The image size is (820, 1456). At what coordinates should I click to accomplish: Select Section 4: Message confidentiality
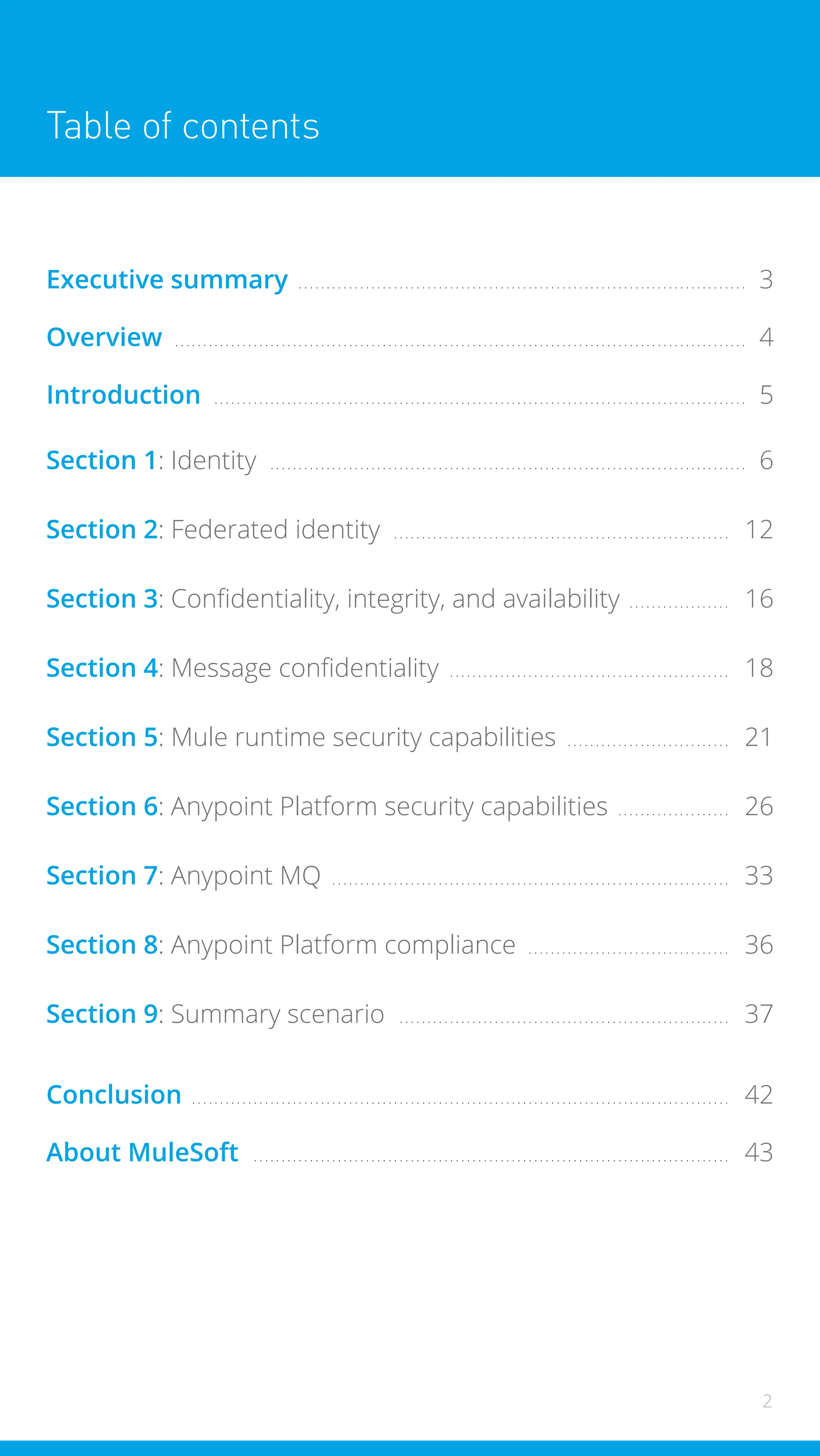coord(243,668)
